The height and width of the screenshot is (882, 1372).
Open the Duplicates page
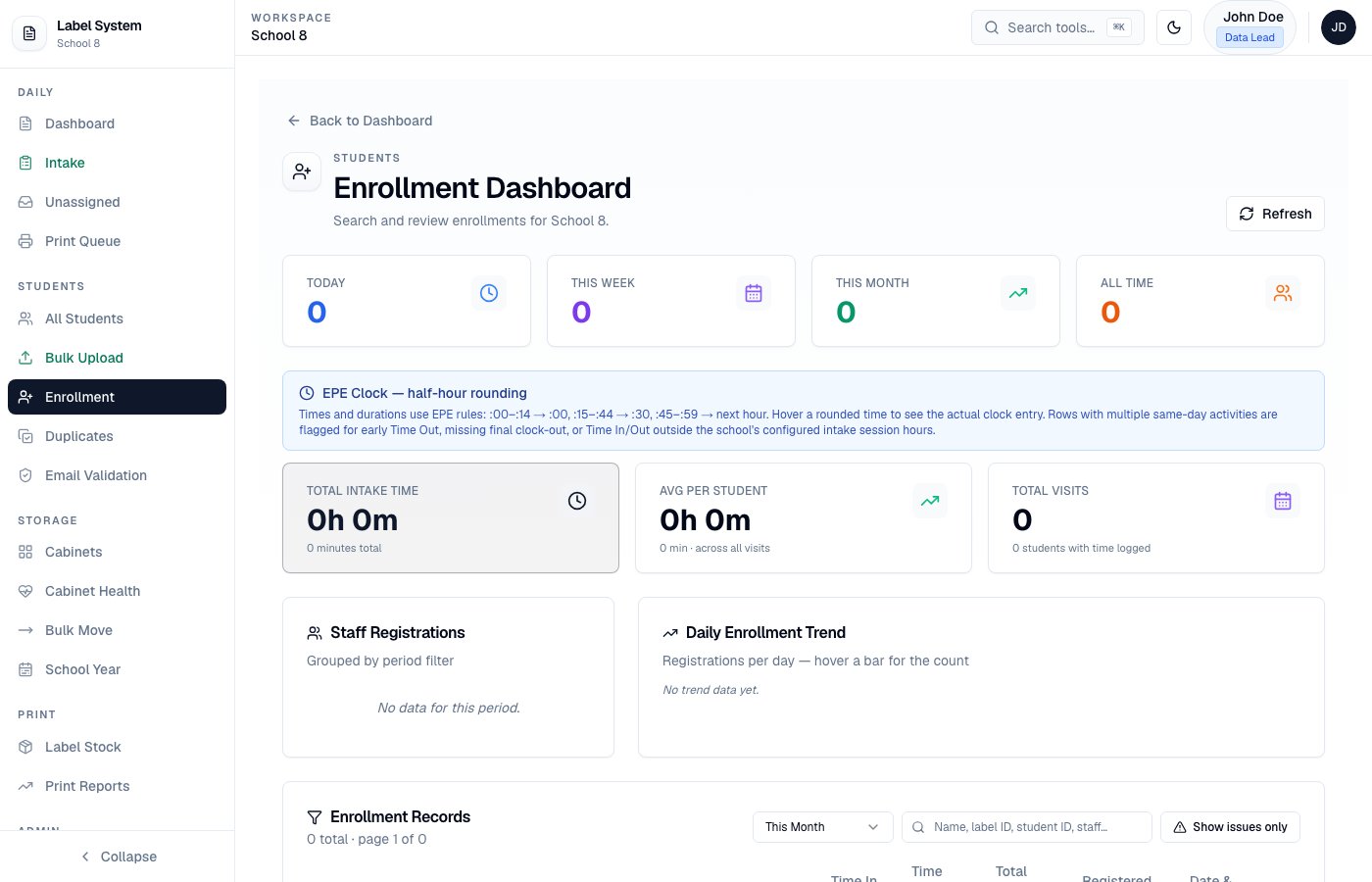pos(117,436)
